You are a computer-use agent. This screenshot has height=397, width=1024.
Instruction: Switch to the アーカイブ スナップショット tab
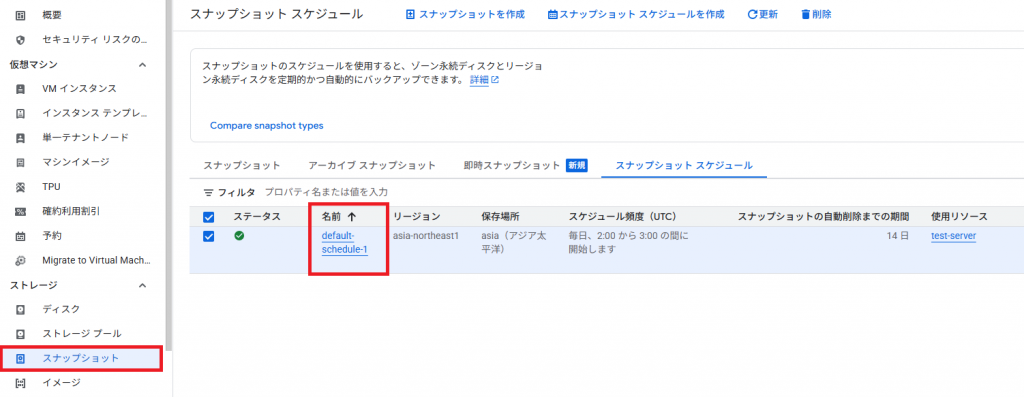[372, 165]
